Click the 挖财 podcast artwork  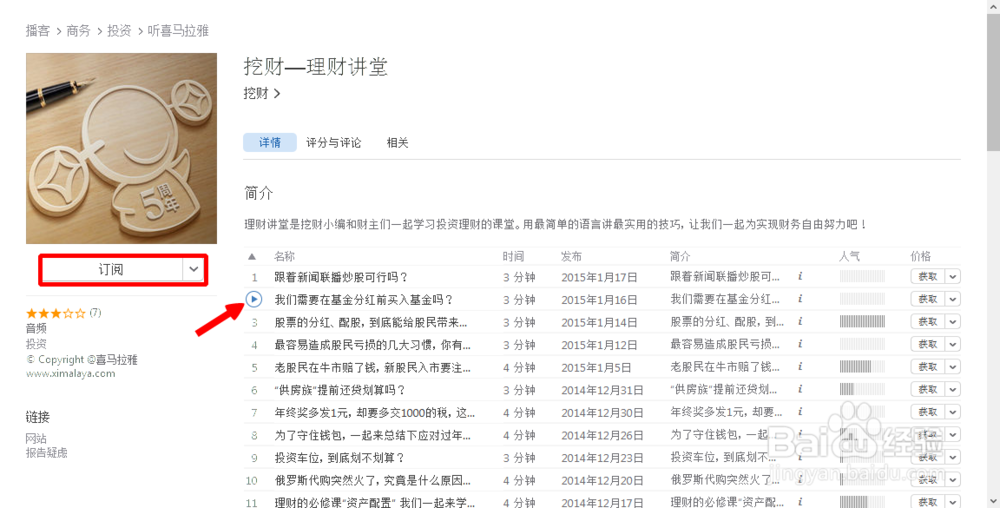tap(121, 149)
